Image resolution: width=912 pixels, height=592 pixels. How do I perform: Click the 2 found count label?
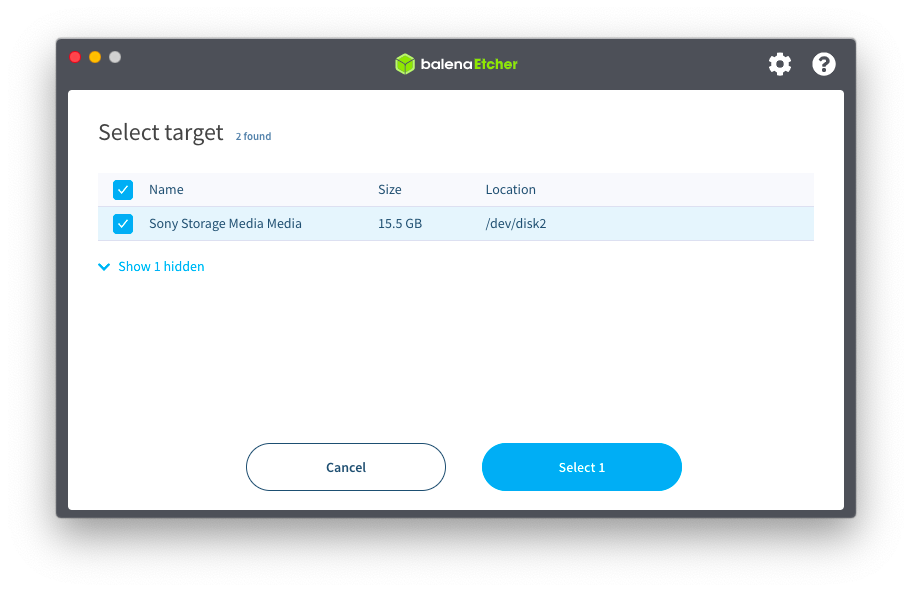tap(253, 136)
